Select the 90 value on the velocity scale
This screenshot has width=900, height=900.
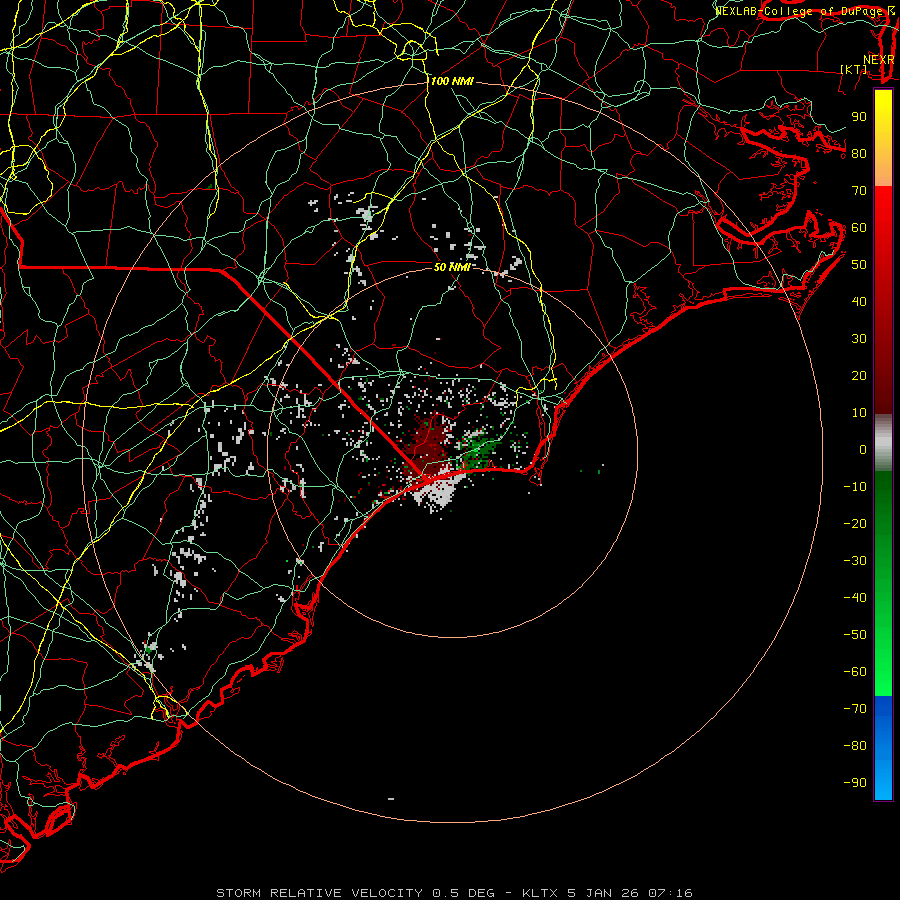pyautogui.click(x=859, y=117)
